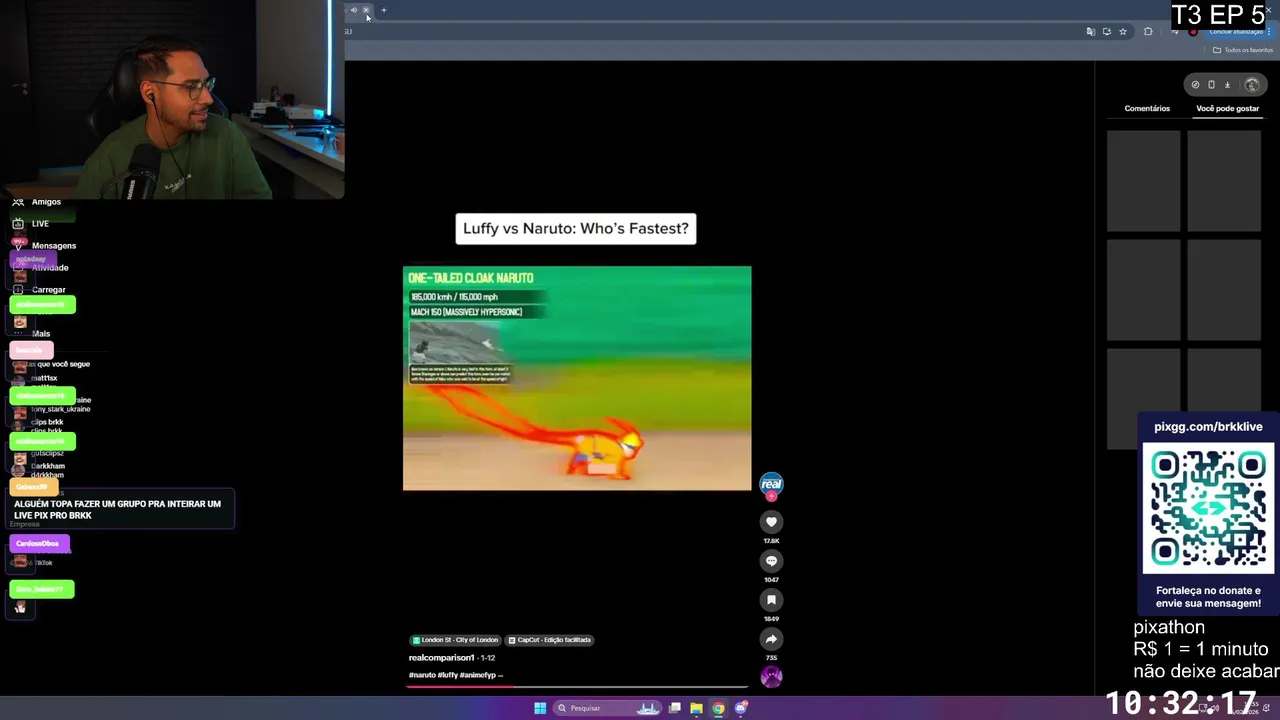Open the #naruto hashtag
The width and height of the screenshot is (1280, 720).
(x=421, y=675)
